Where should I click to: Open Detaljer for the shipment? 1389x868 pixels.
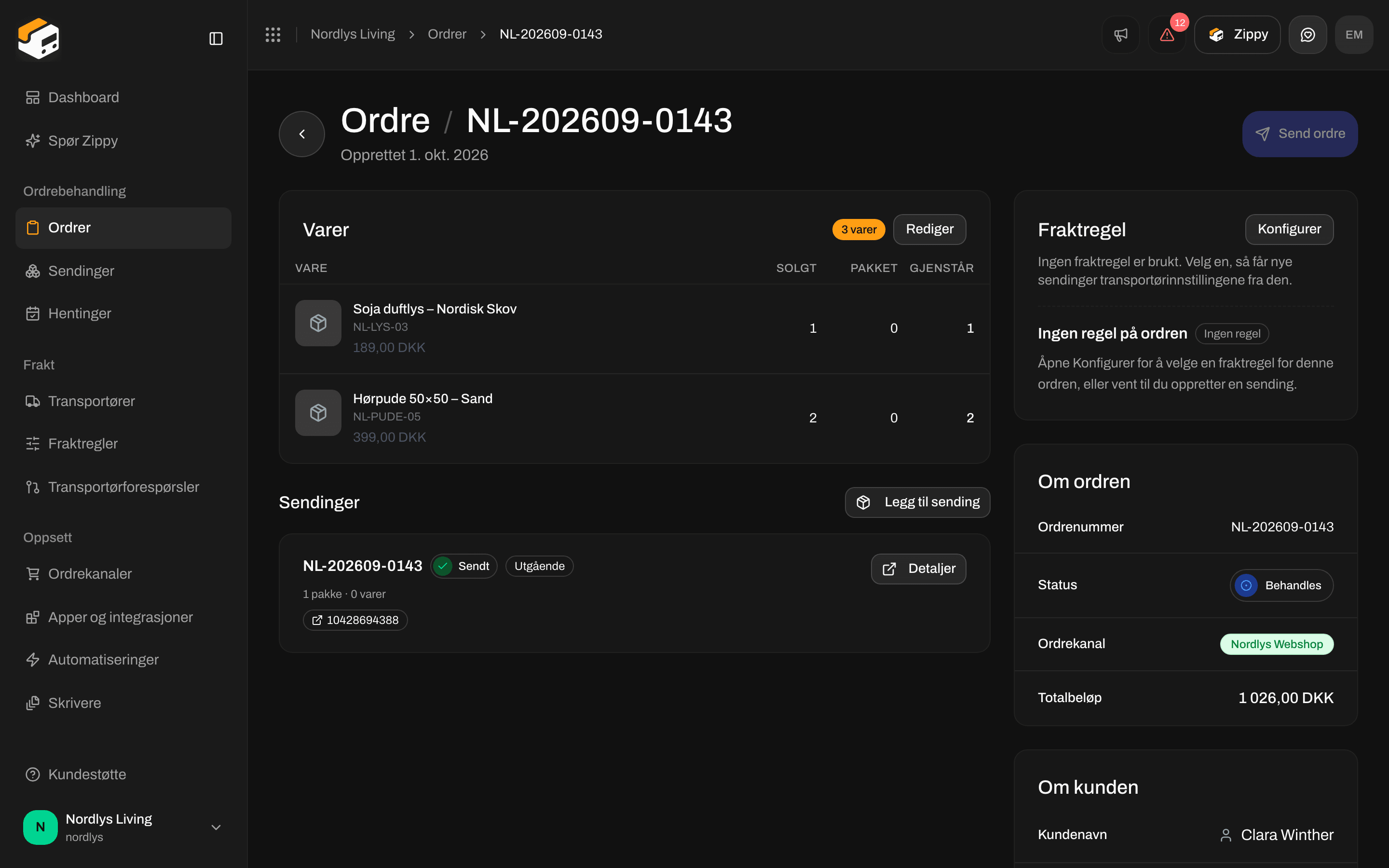918,569
